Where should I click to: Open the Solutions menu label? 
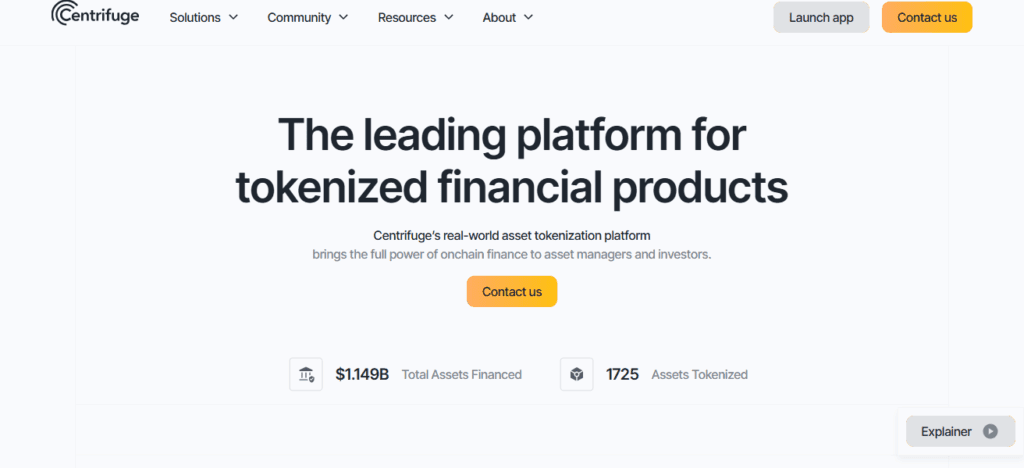click(196, 17)
